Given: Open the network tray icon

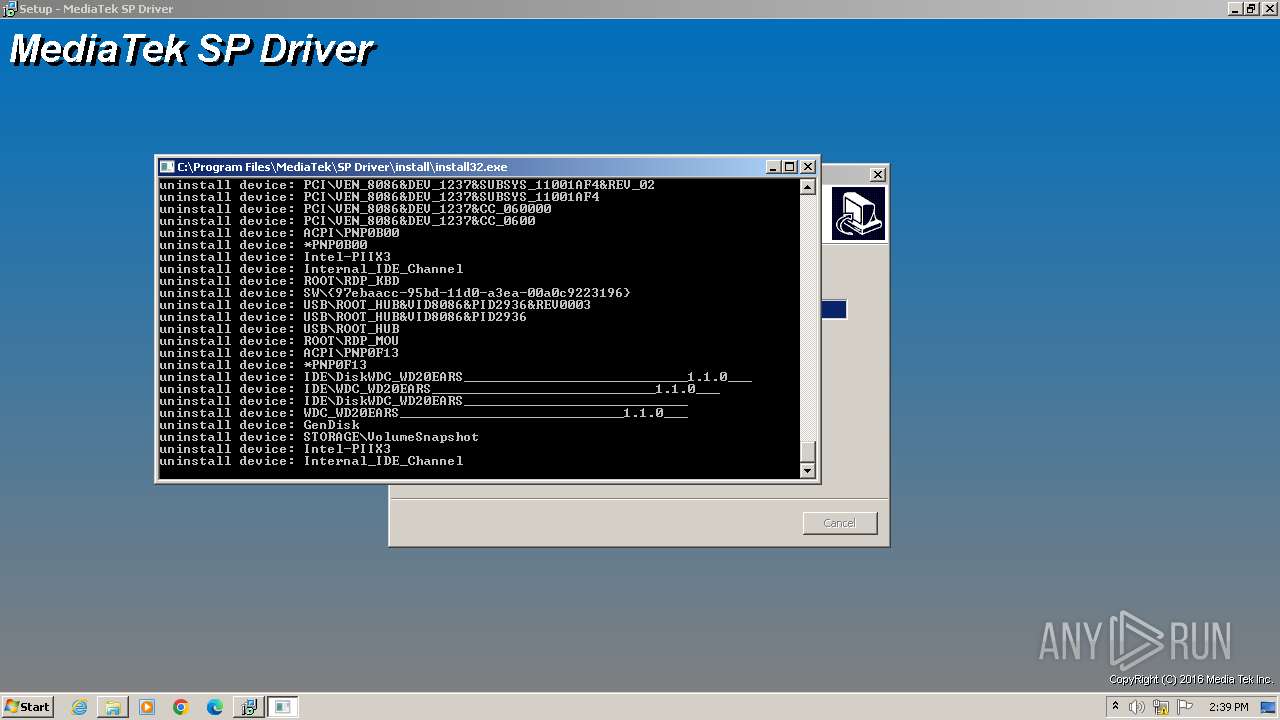Looking at the screenshot, I should (x=1161, y=707).
